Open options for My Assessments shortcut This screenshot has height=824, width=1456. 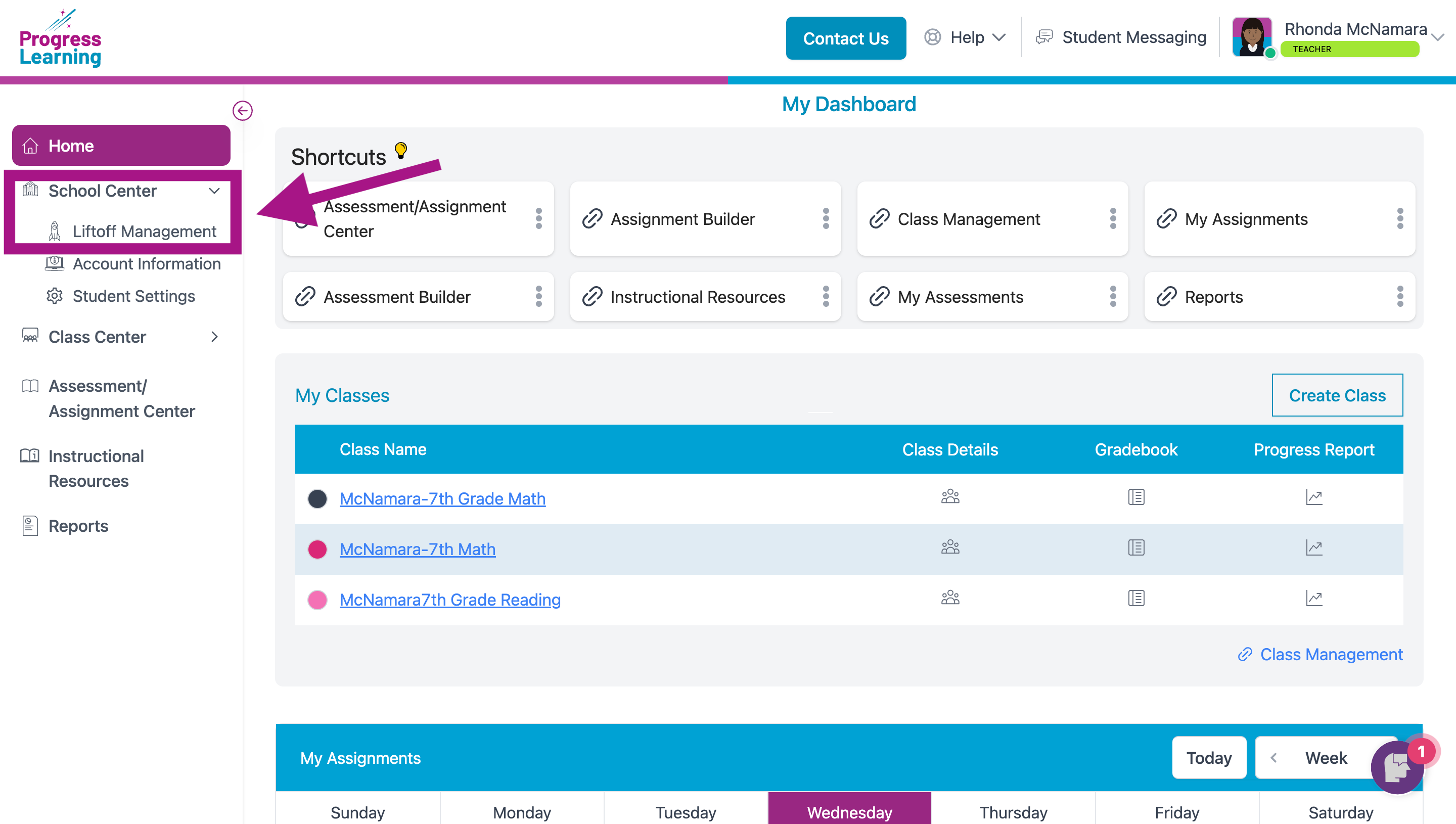click(1113, 297)
